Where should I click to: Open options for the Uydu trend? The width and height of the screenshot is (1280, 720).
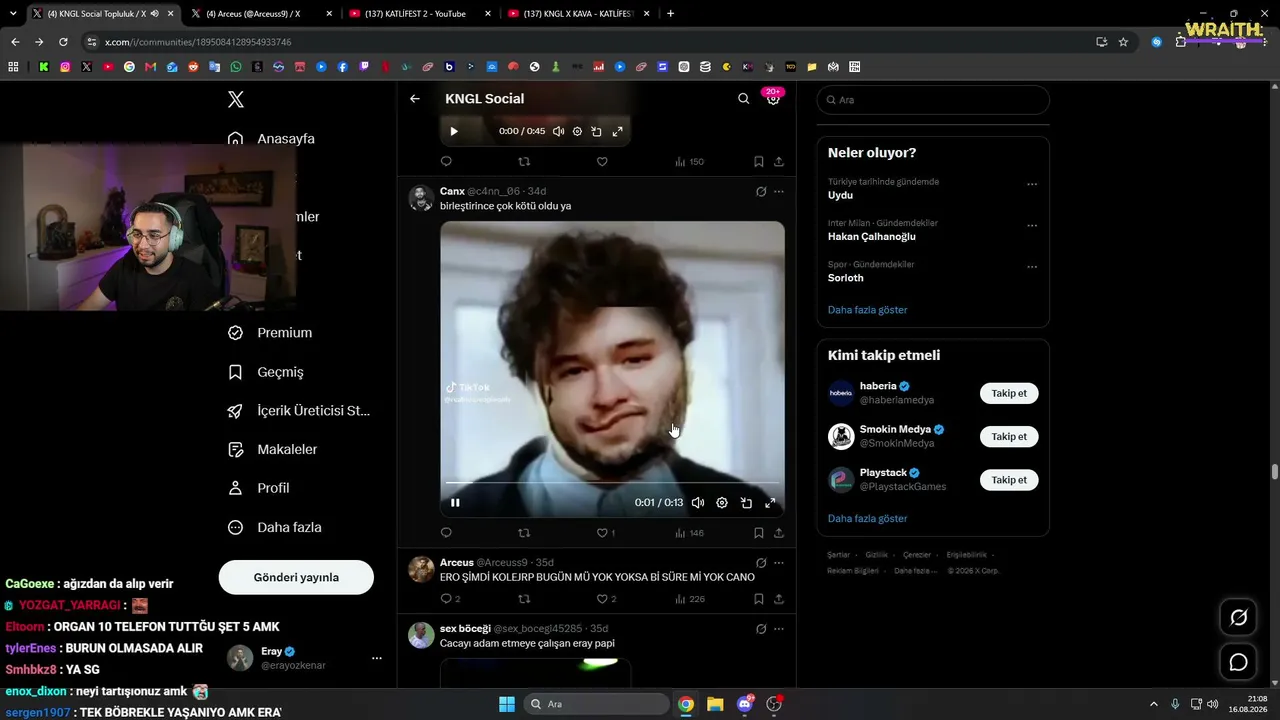tap(1032, 184)
